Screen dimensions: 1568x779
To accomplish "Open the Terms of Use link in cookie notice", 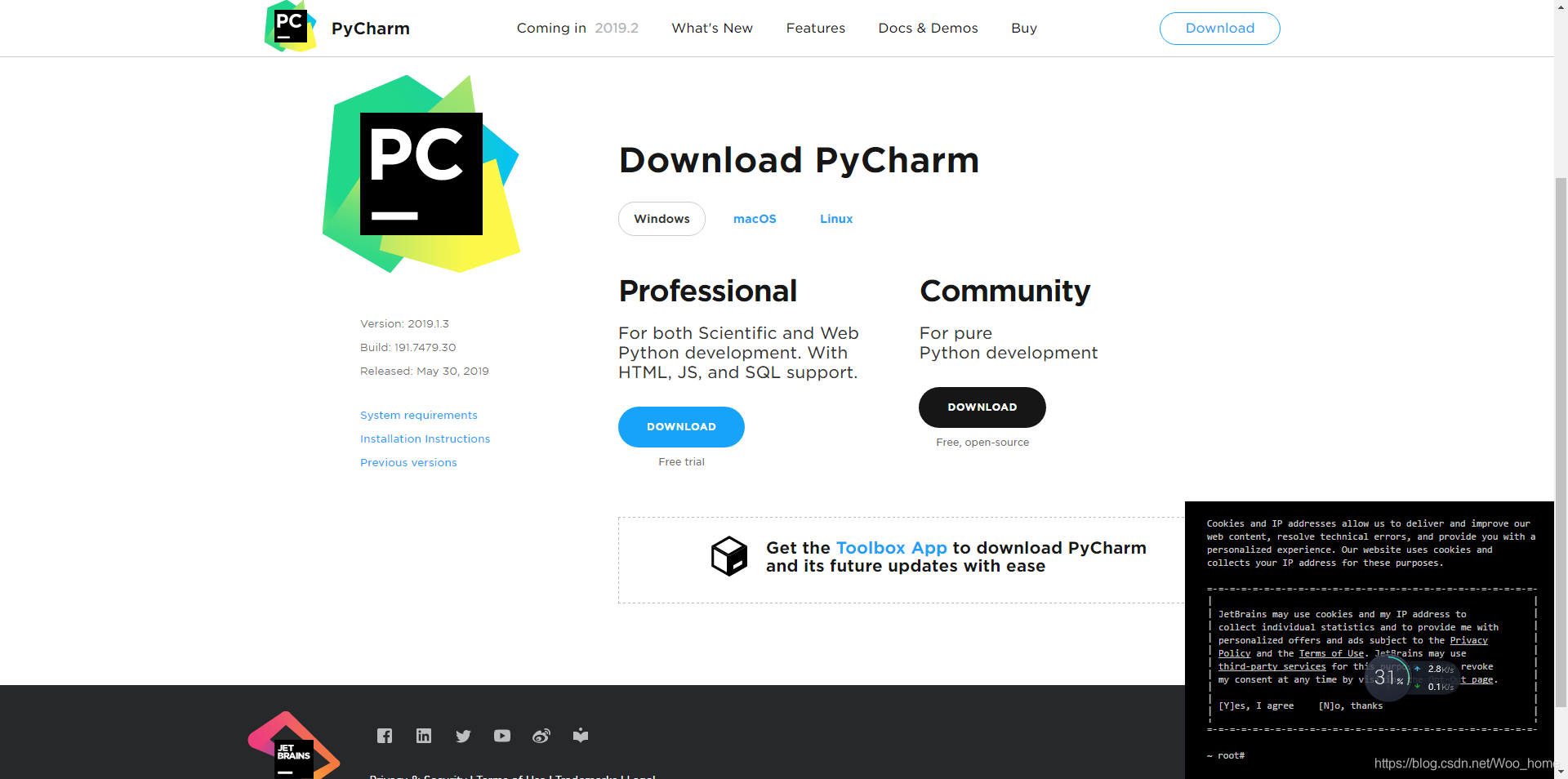I will click(x=1331, y=653).
